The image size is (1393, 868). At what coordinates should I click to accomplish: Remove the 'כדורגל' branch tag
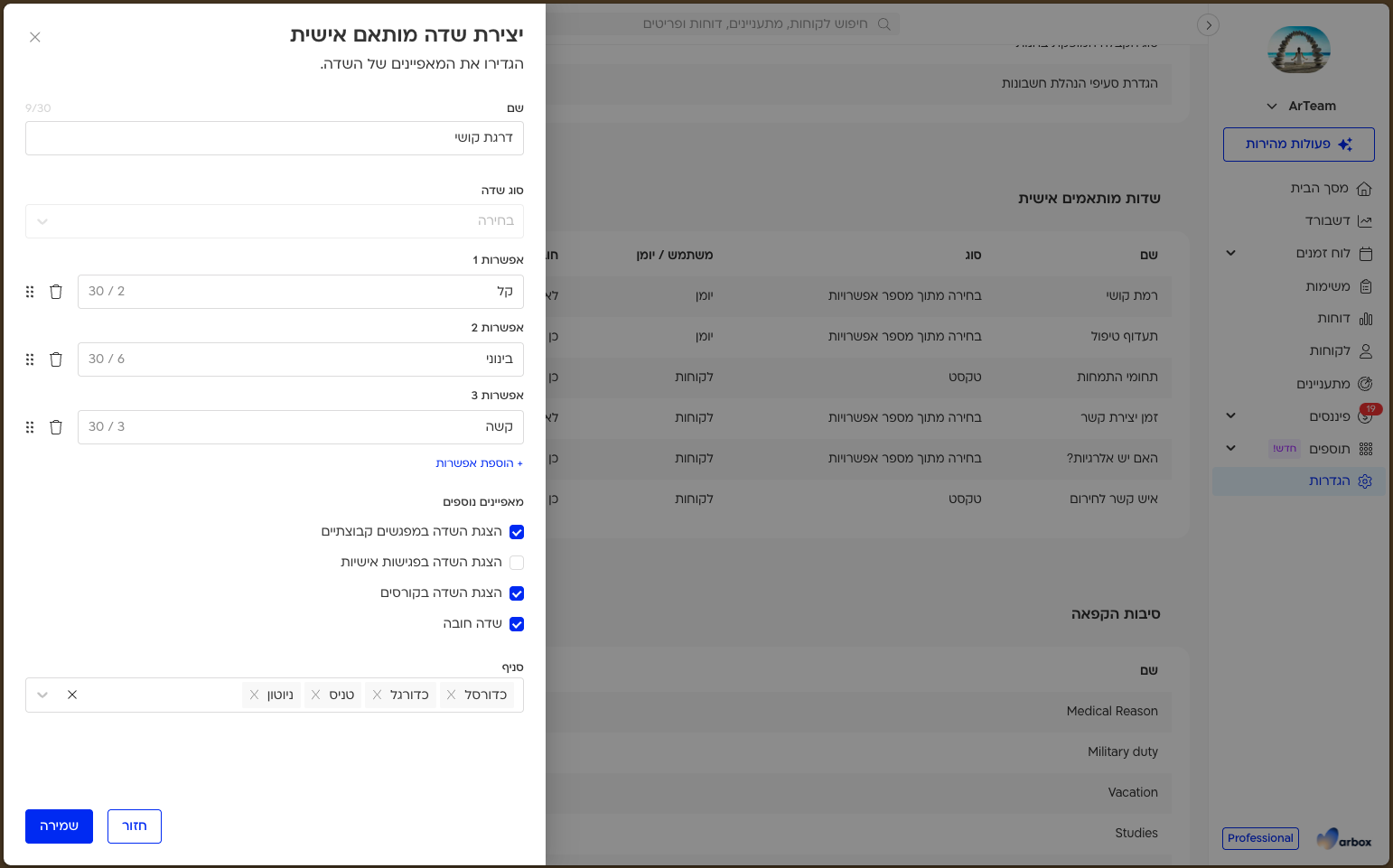click(377, 695)
